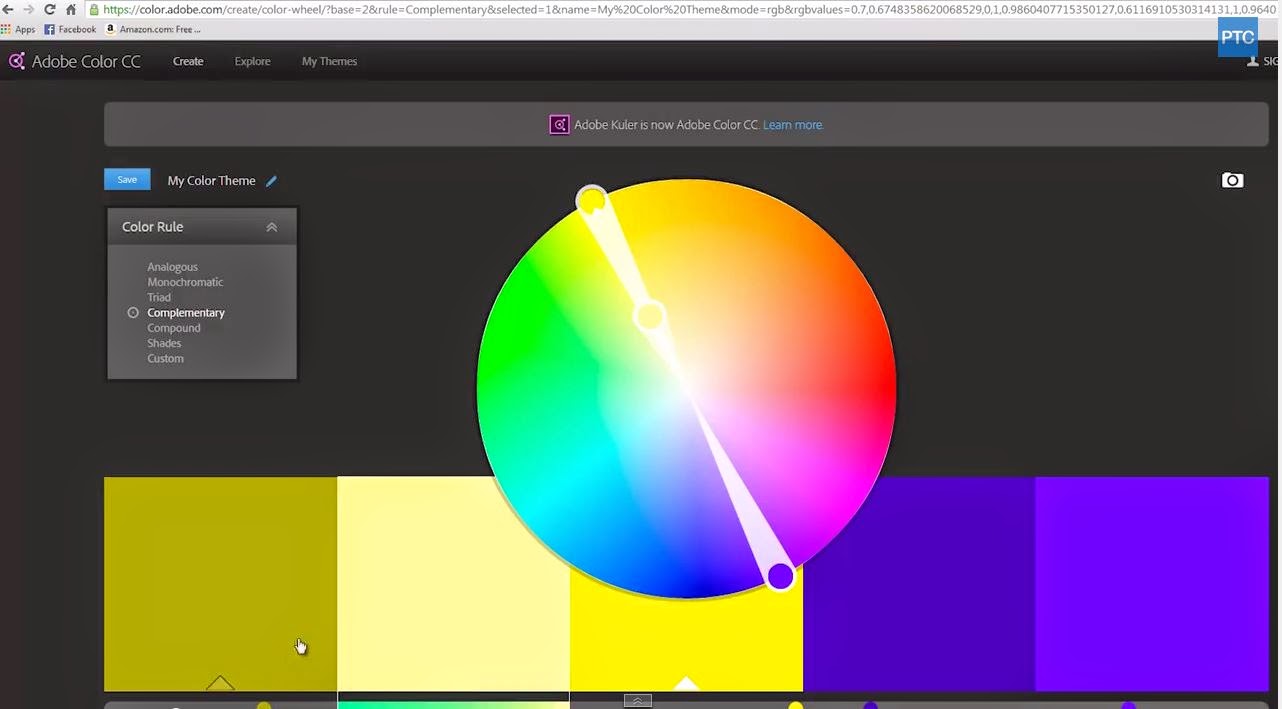Expand the slider panel arrow below swatches

(x=637, y=700)
